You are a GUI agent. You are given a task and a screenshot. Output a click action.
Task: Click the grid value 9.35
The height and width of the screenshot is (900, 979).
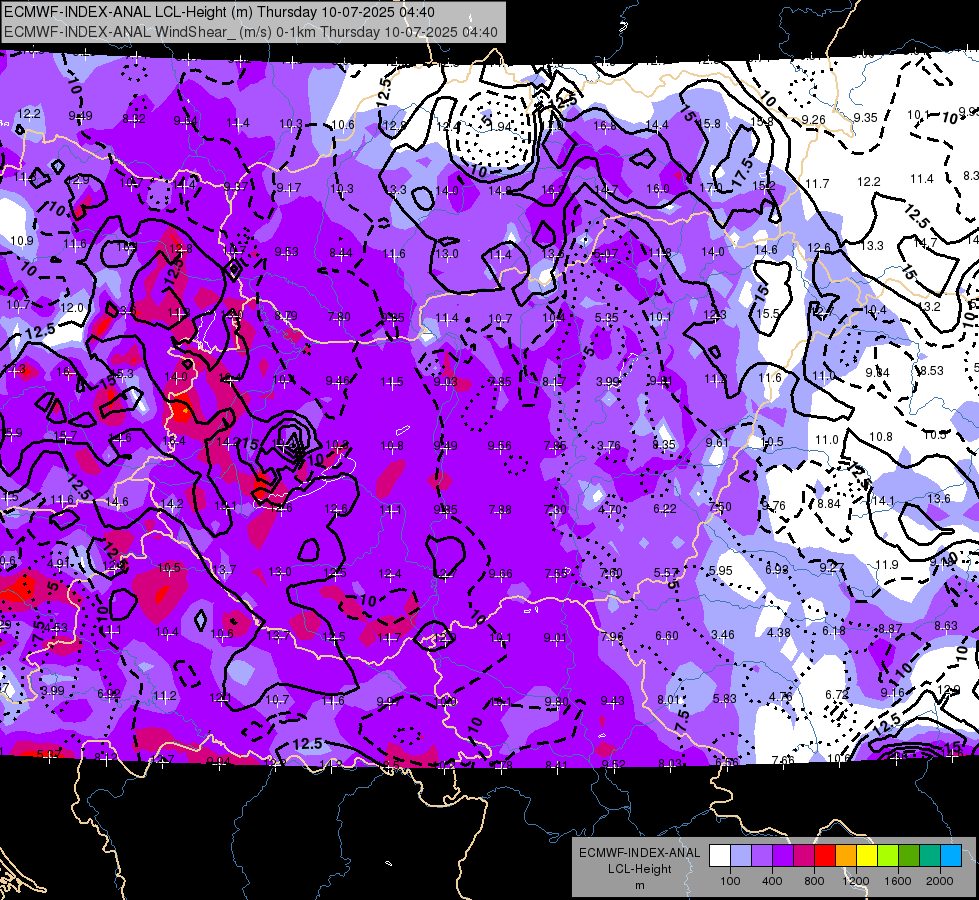[865, 117]
